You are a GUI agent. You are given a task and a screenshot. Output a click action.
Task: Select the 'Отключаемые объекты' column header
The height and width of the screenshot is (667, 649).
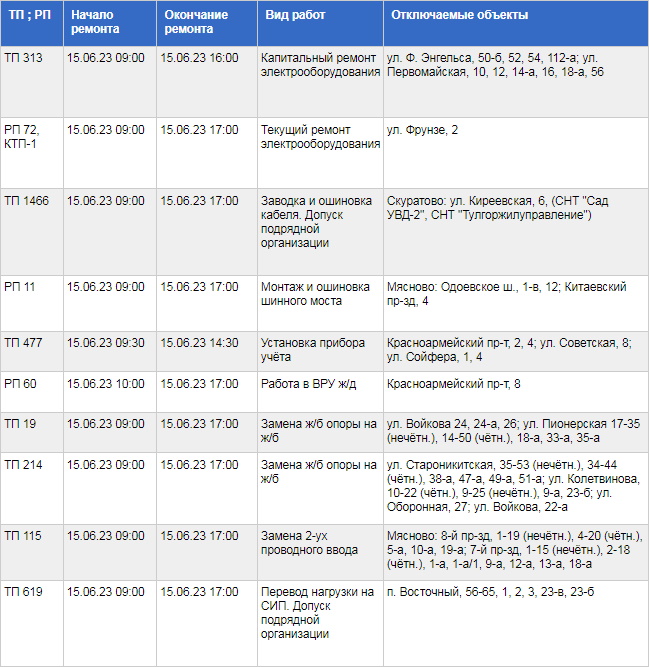[x=460, y=16]
